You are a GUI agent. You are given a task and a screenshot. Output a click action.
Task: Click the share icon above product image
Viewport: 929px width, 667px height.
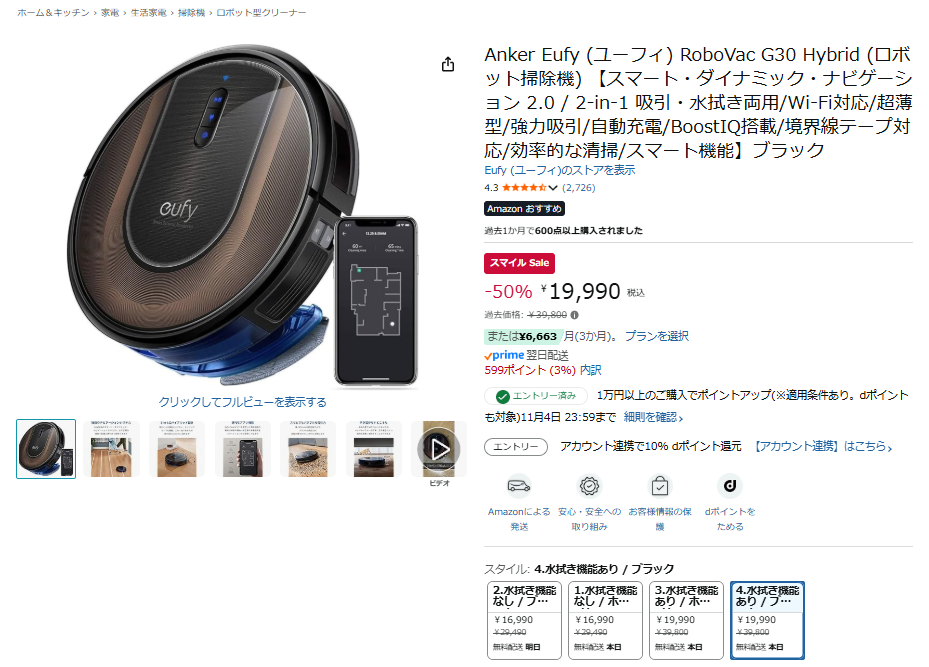point(448,64)
